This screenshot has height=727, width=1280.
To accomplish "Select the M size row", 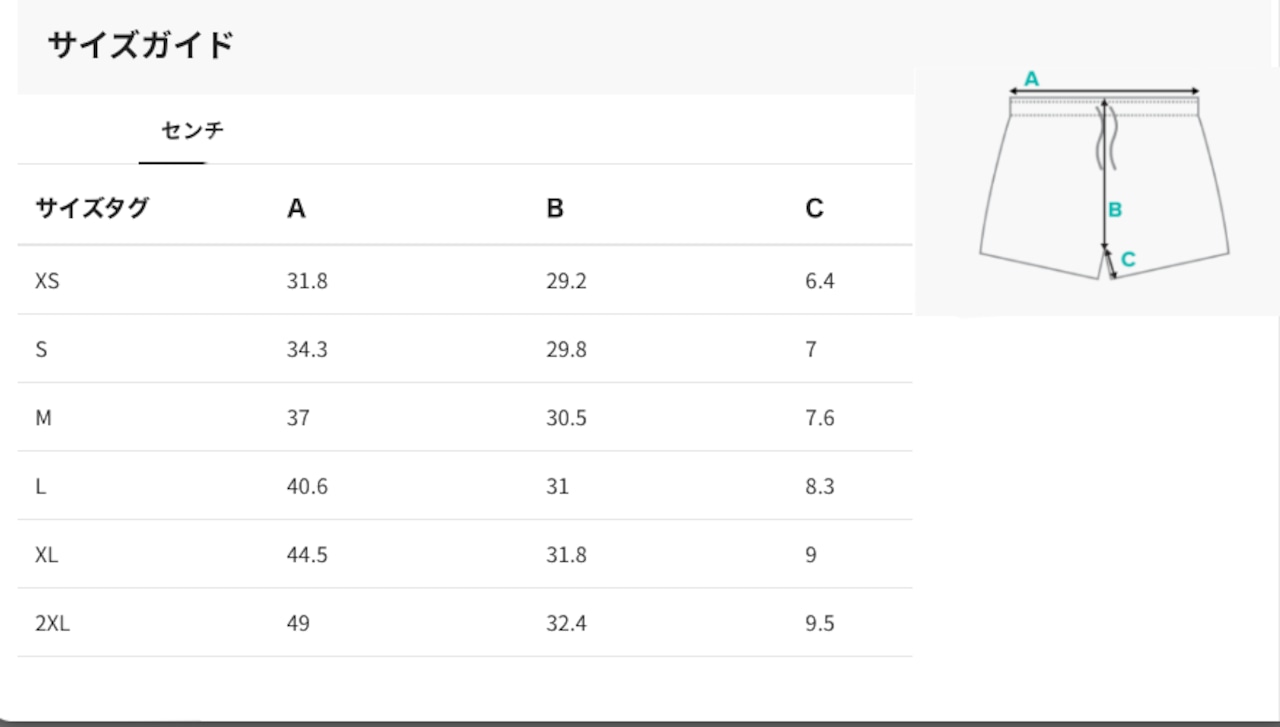I will tap(465, 417).
